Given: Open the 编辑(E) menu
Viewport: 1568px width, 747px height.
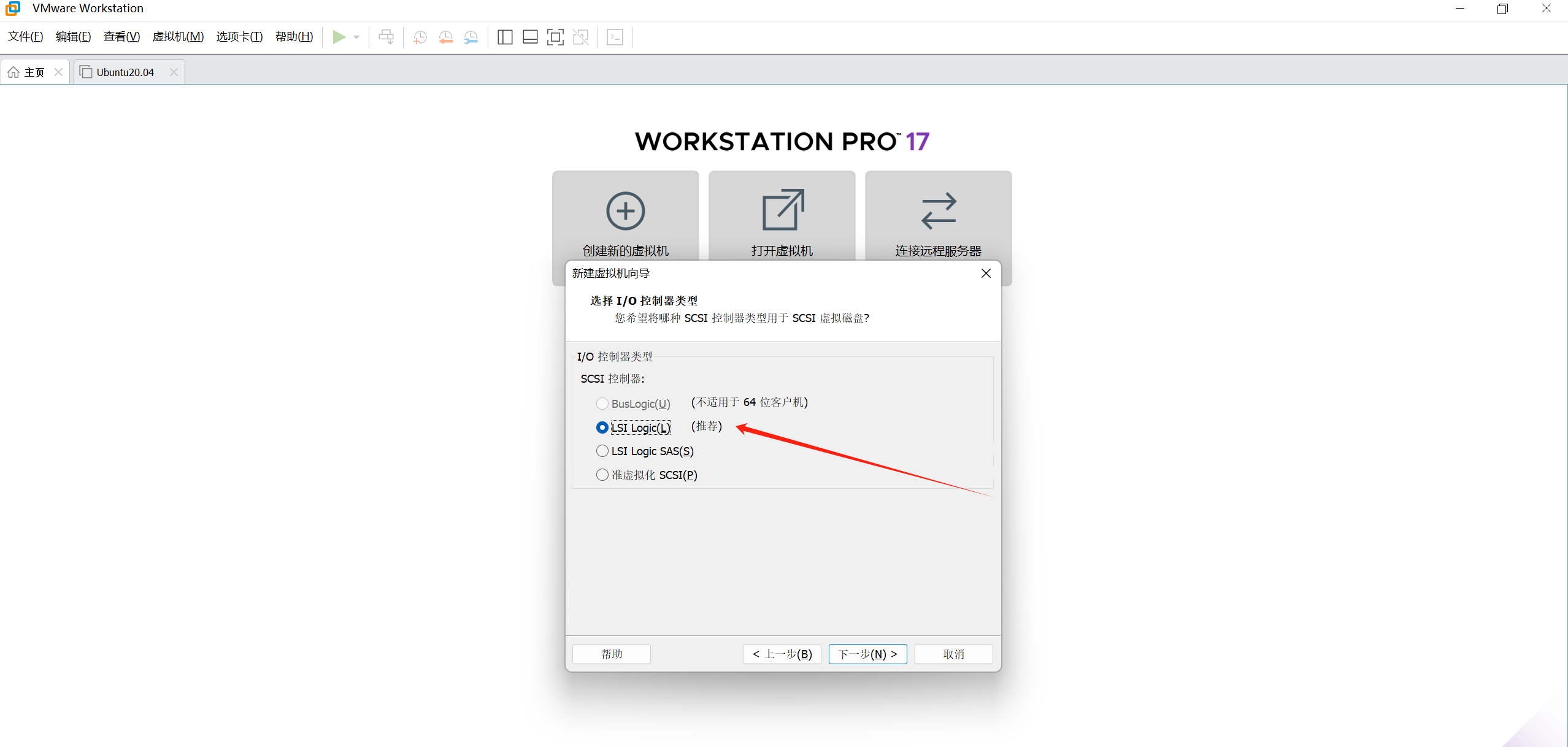Looking at the screenshot, I should click(73, 37).
